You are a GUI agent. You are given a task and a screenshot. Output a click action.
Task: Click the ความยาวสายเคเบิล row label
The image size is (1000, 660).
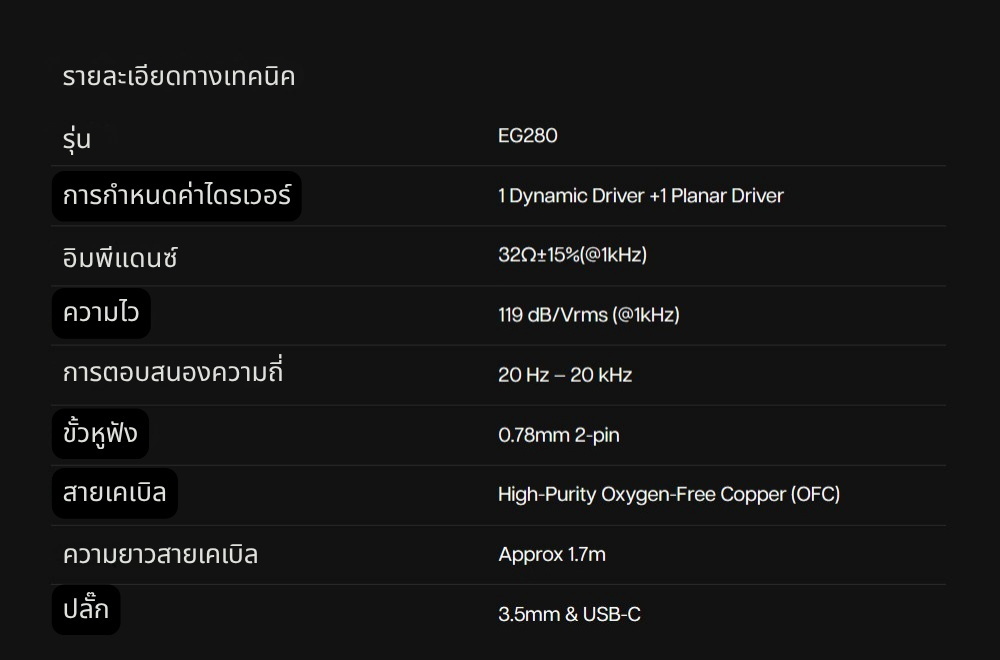point(160,554)
